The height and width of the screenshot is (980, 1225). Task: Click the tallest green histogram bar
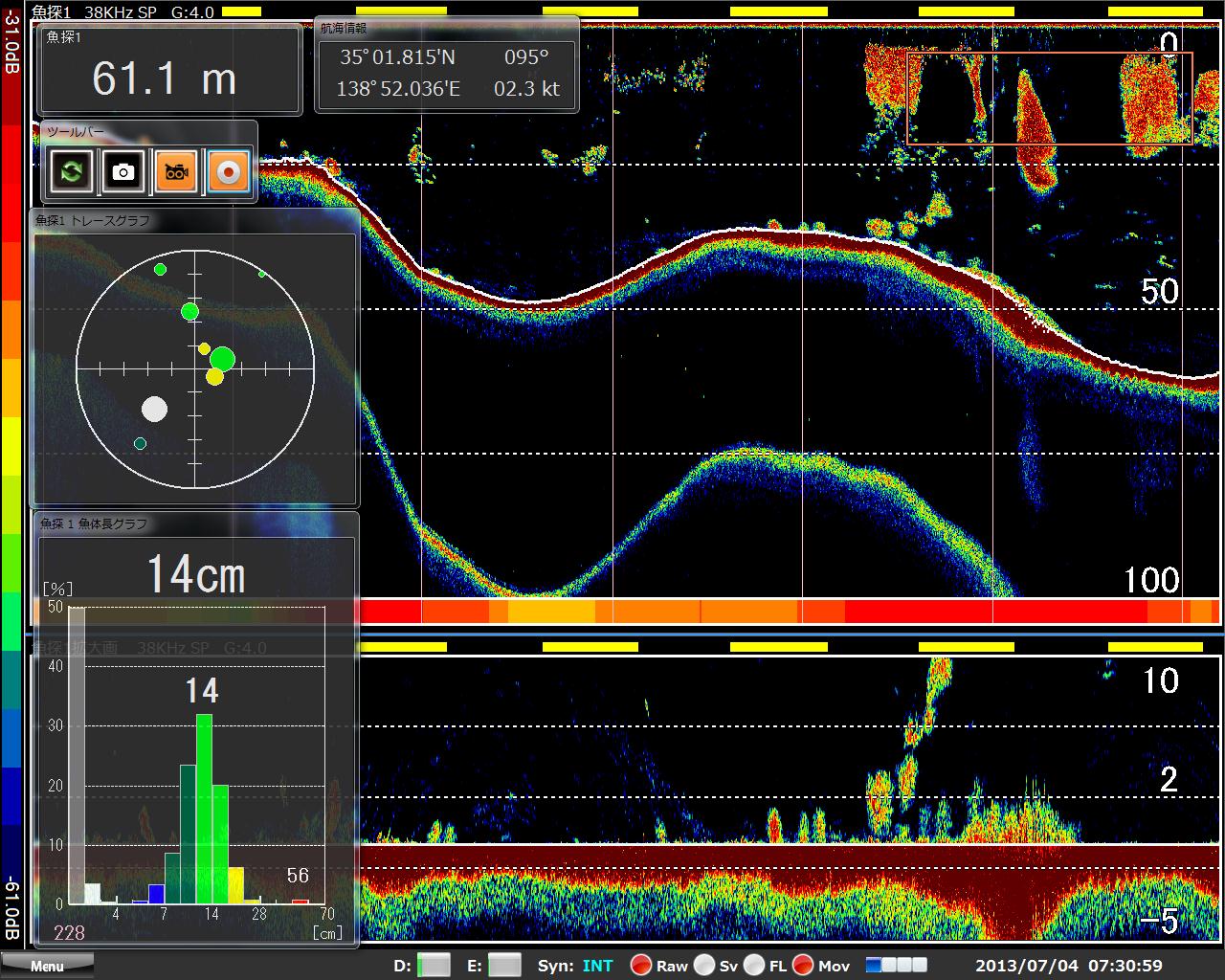tap(204, 809)
